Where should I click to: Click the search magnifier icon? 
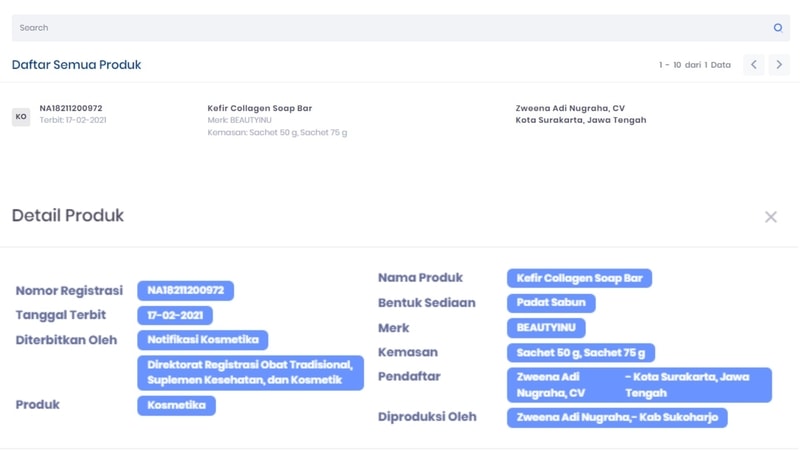778,28
